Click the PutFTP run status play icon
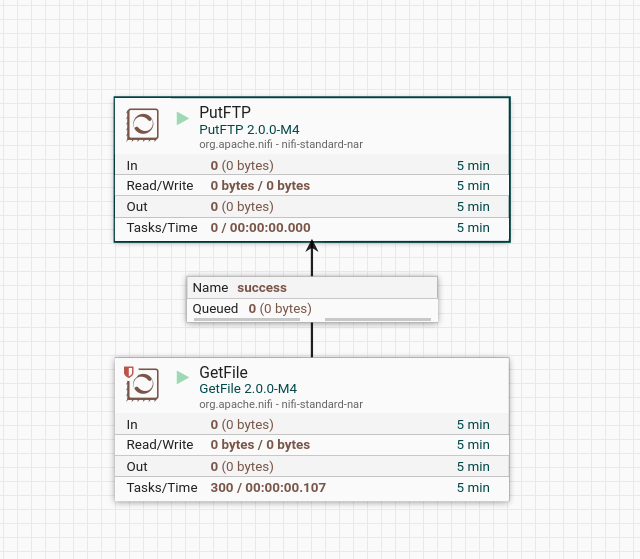640x559 pixels. click(182, 118)
